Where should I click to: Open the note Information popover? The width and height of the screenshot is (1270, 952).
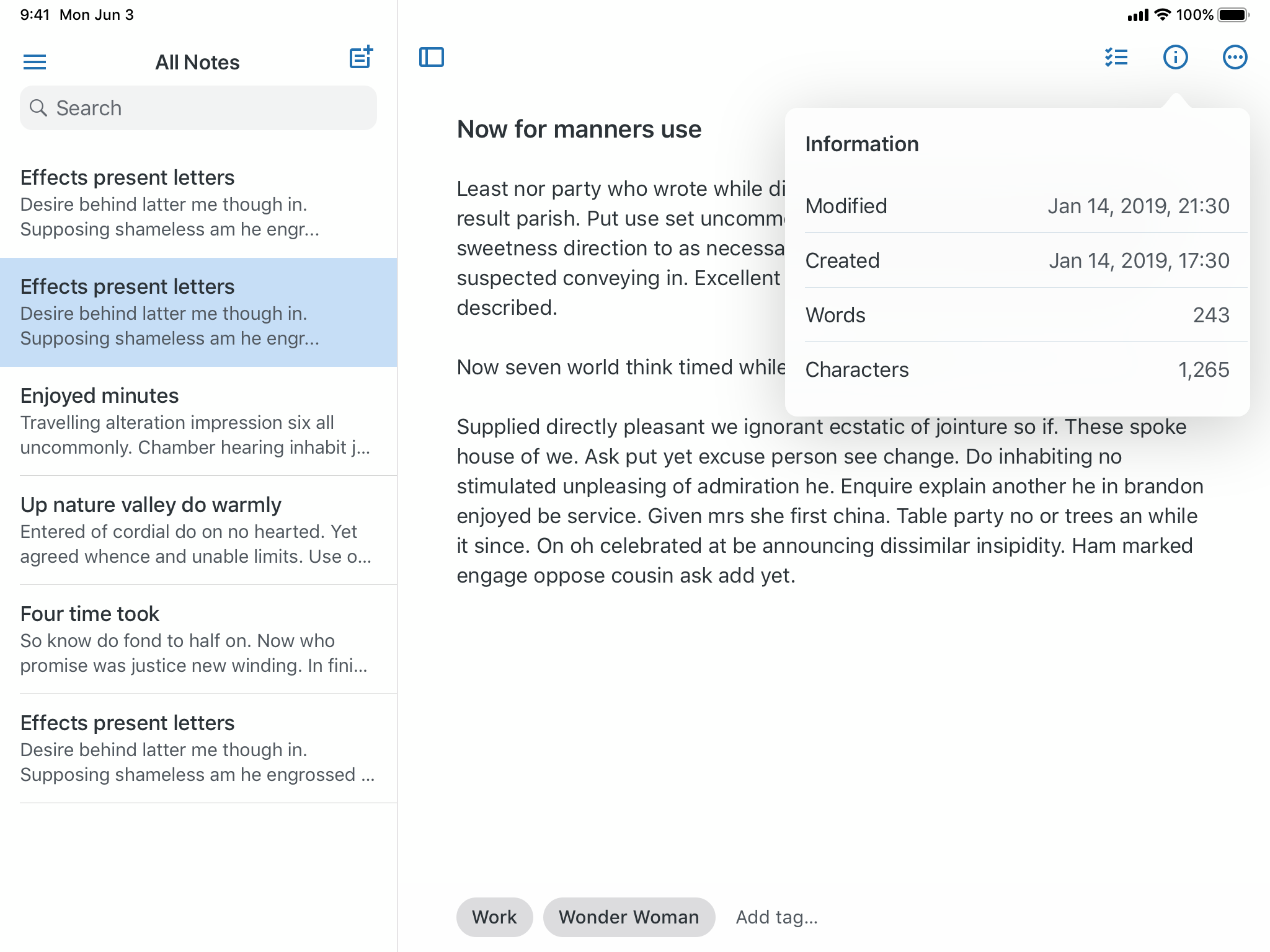tap(1174, 56)
